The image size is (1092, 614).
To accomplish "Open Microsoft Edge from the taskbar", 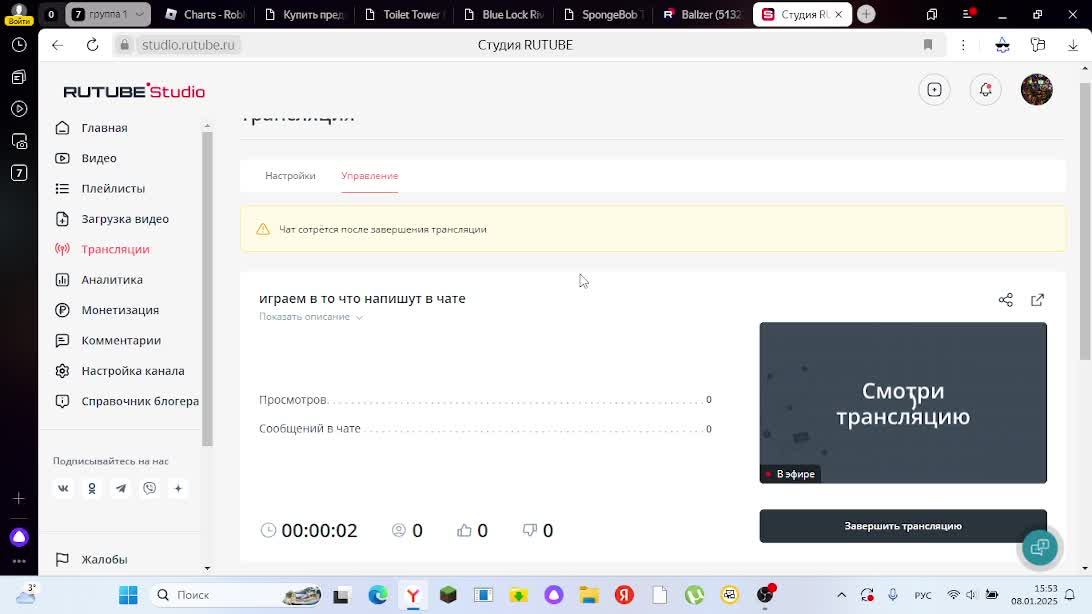I will coord(378,595).
